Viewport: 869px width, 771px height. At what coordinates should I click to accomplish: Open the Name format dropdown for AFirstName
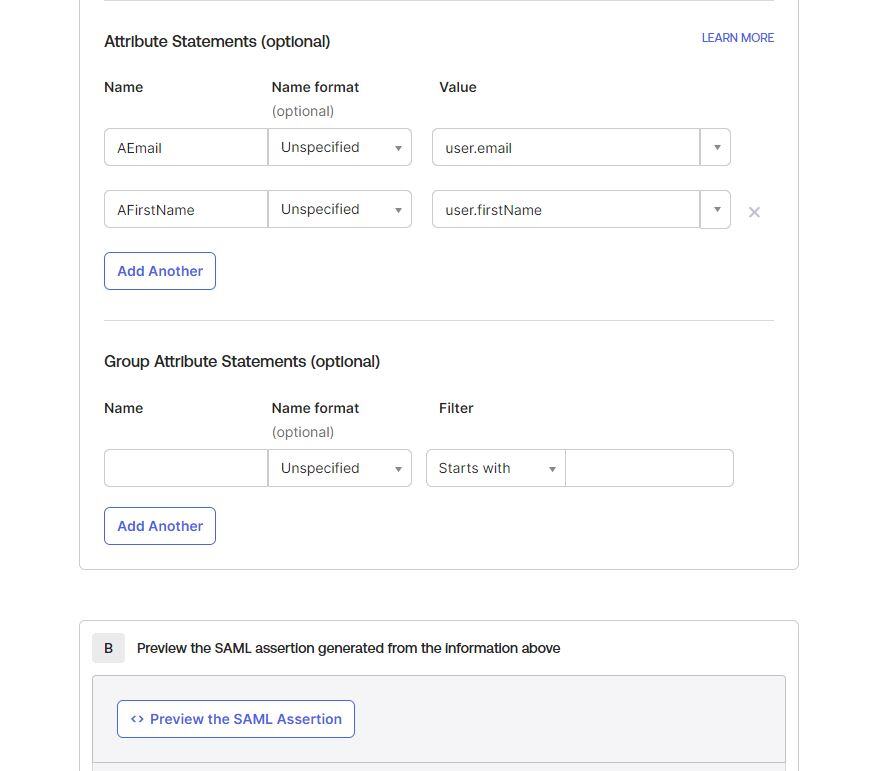(x=339, y=209)
